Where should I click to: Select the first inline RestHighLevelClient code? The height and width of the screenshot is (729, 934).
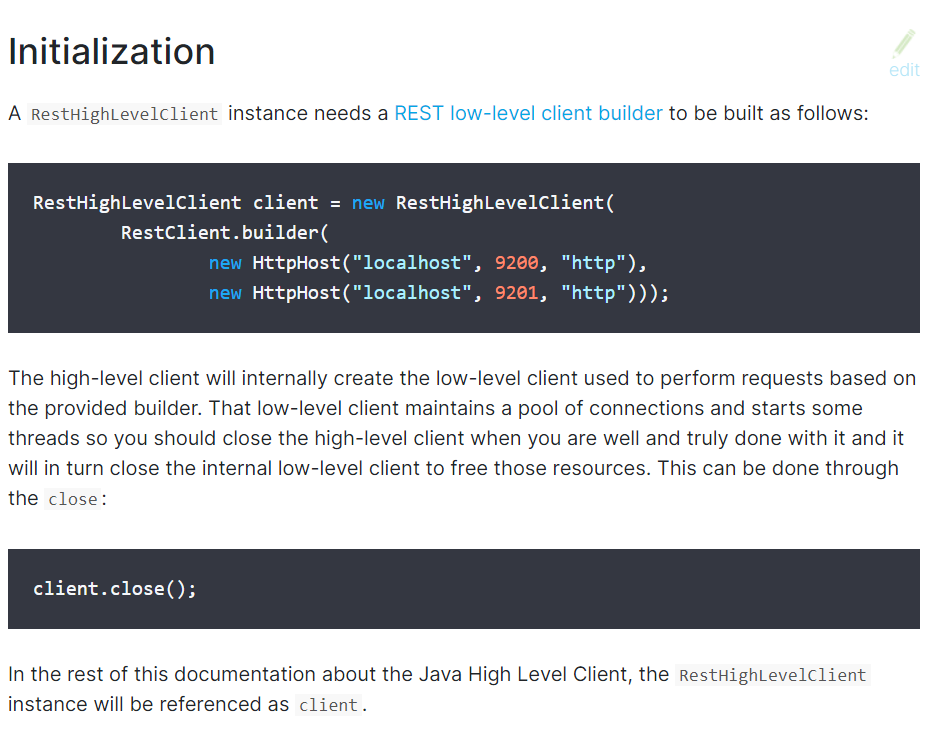[x=124, y=114]
